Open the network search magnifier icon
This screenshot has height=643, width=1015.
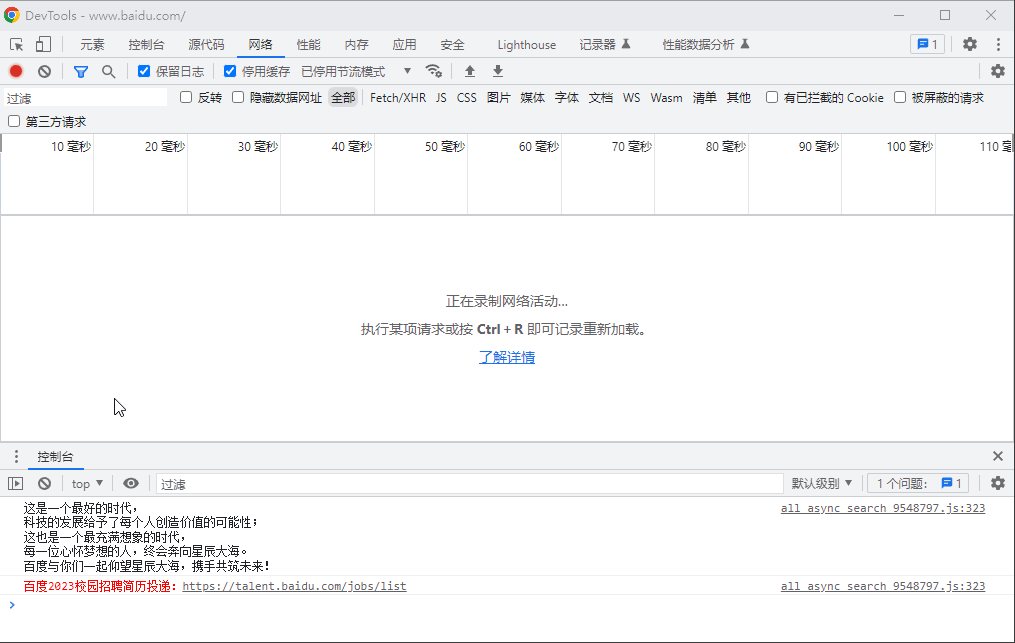(x=109, y=71)
